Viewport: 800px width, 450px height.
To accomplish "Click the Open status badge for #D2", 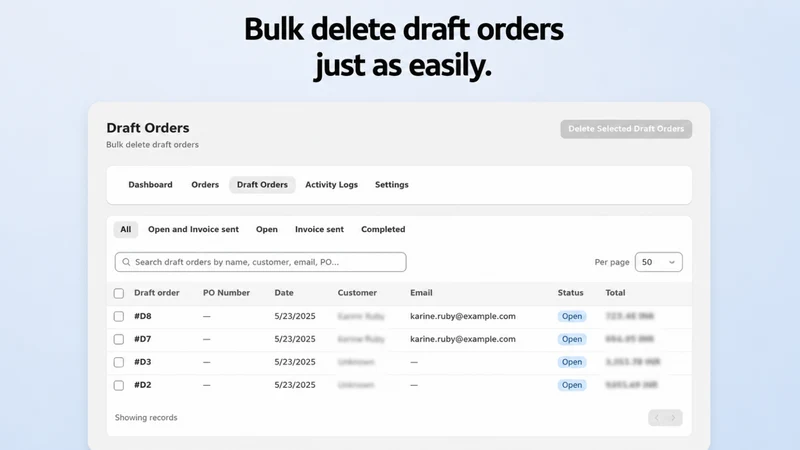I will [x=572, y=385].
